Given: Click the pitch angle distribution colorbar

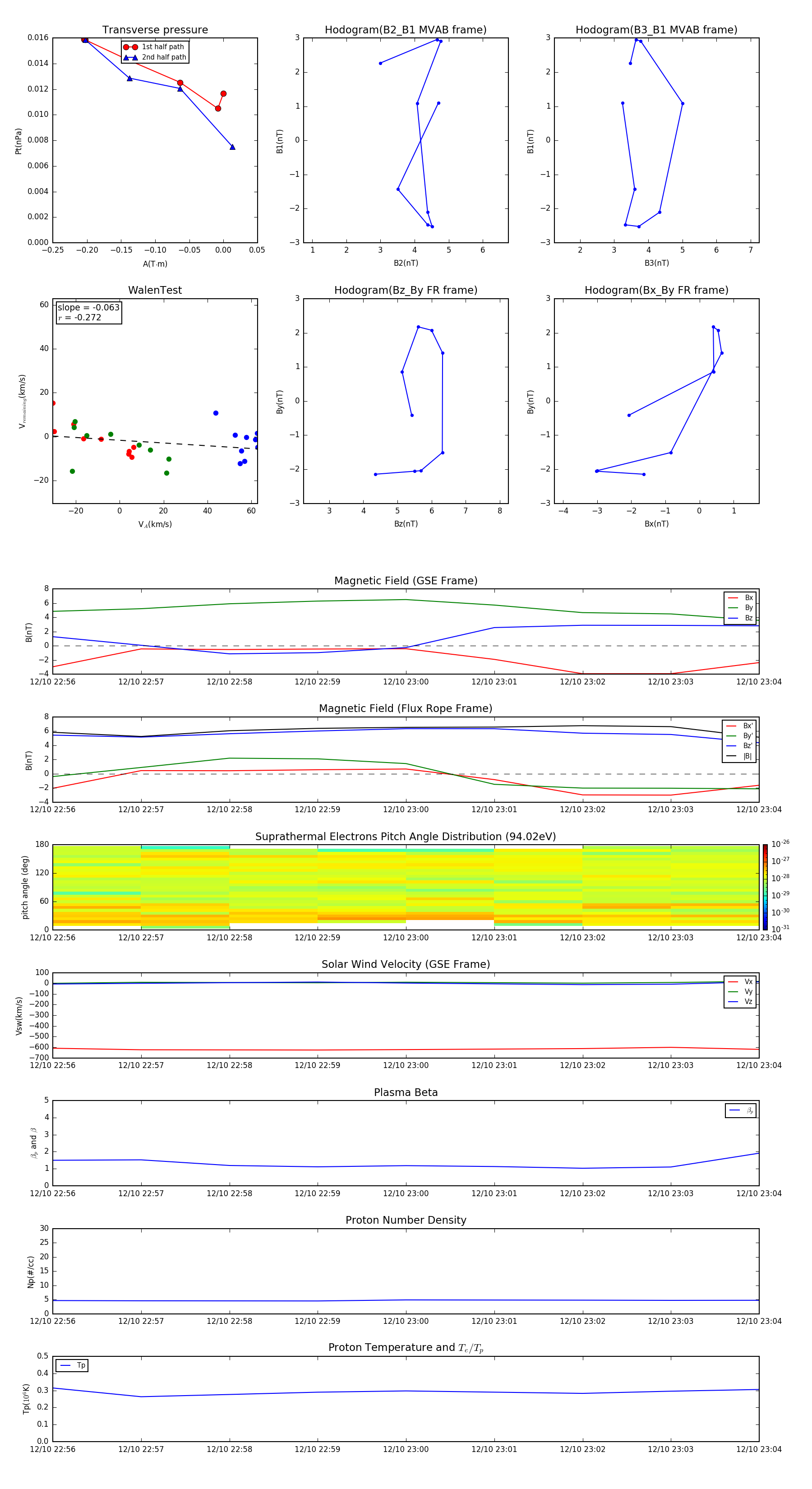Looking at the screenshot, I should tap(765, 887).
